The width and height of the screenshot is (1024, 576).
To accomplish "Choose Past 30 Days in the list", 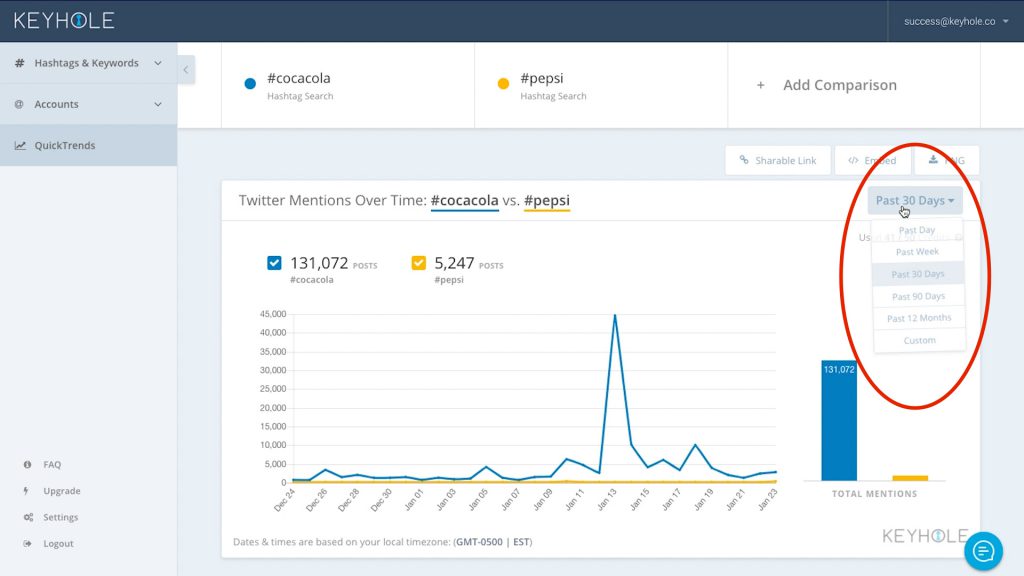I will tap(918, 274).
